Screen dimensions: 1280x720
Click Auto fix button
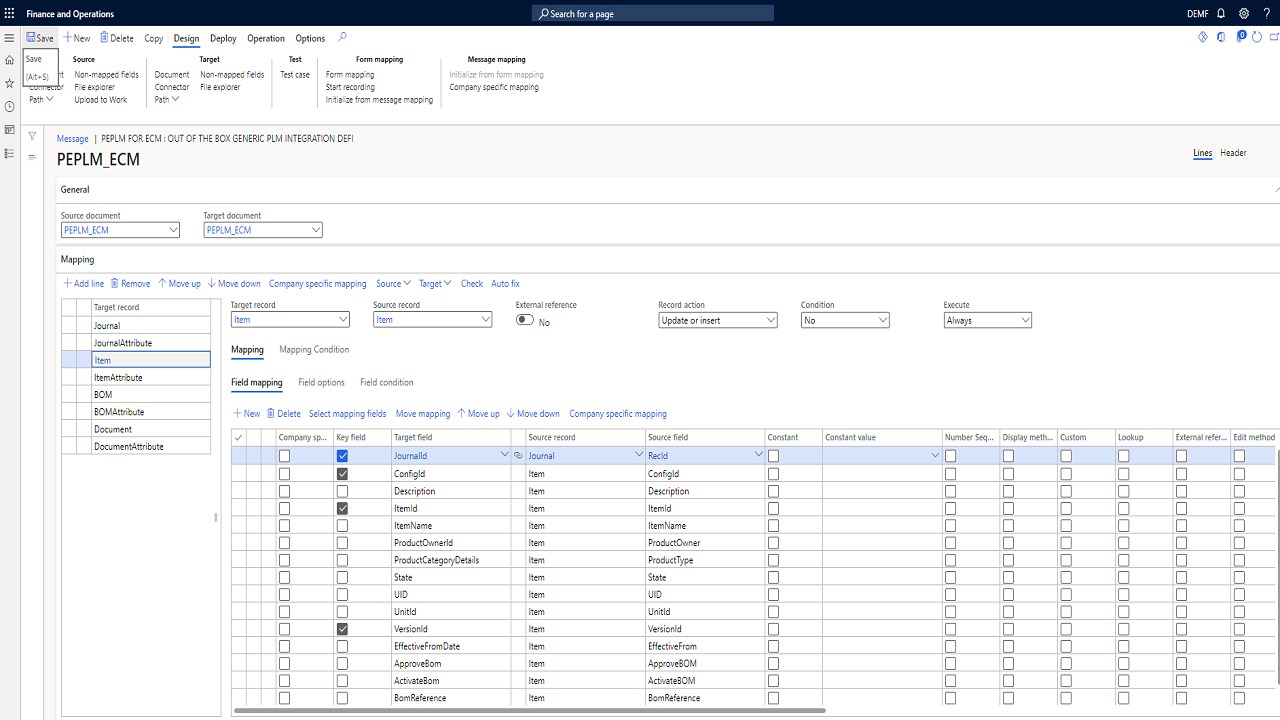[x=505, y=284]
